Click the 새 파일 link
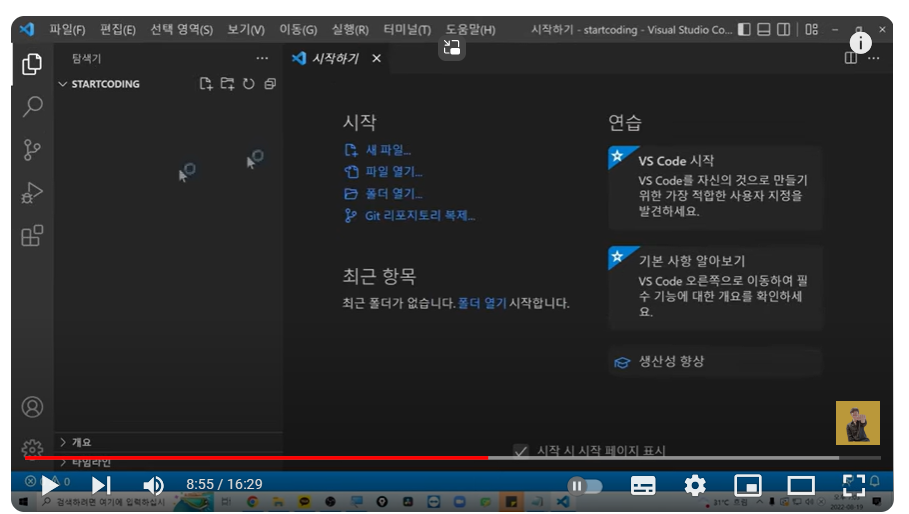This screenshot has width=909, height=514. 388,150
